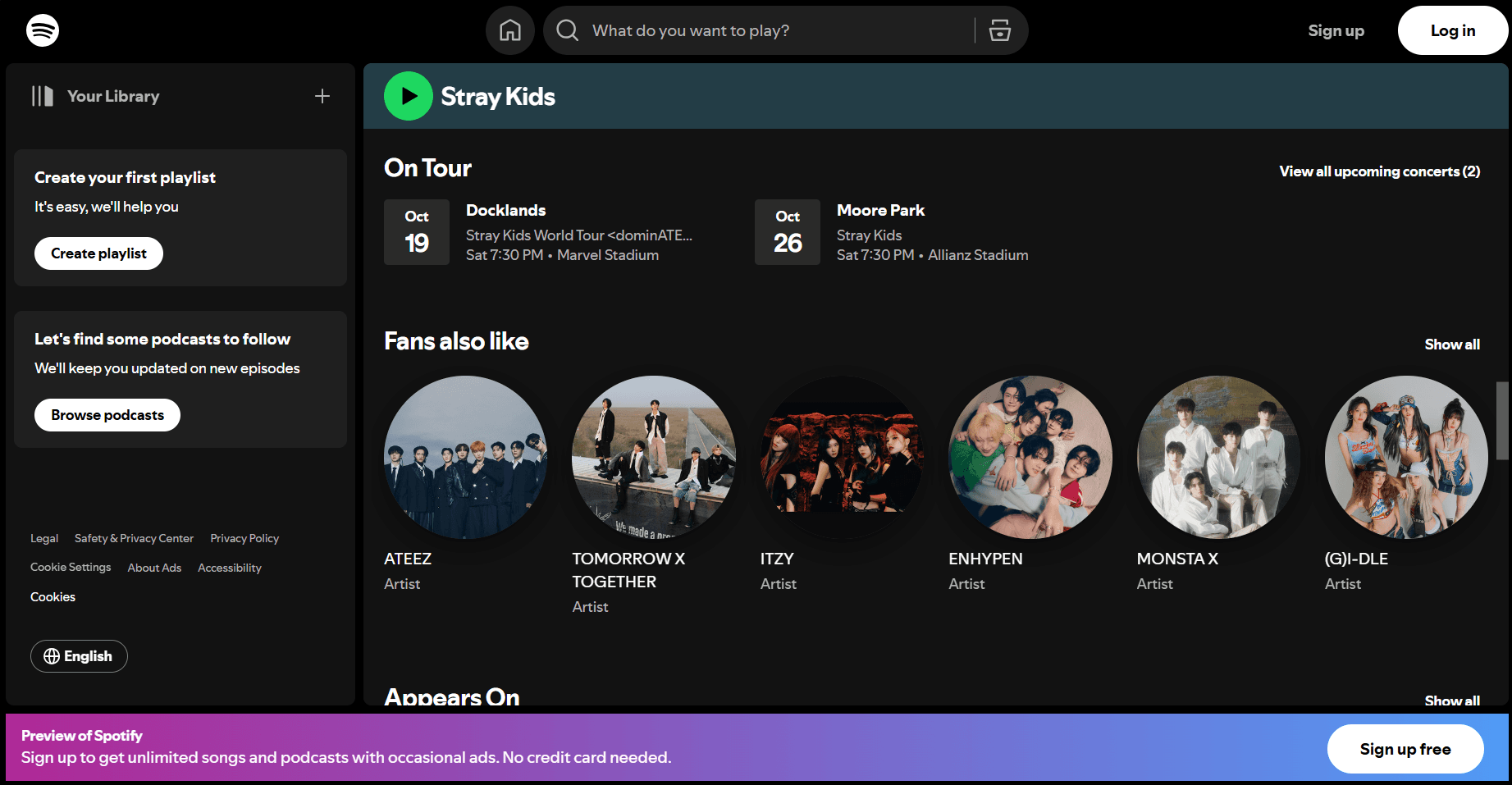Click the Allianz Stadium venue text
The width and height of the screenshot is (1512, 785).
tap(978, 255)
